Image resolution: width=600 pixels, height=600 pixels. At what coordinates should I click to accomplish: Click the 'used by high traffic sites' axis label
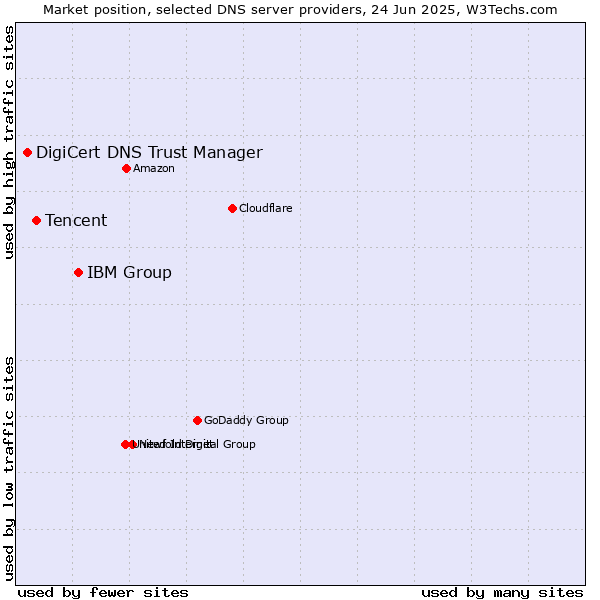[9, 142]
